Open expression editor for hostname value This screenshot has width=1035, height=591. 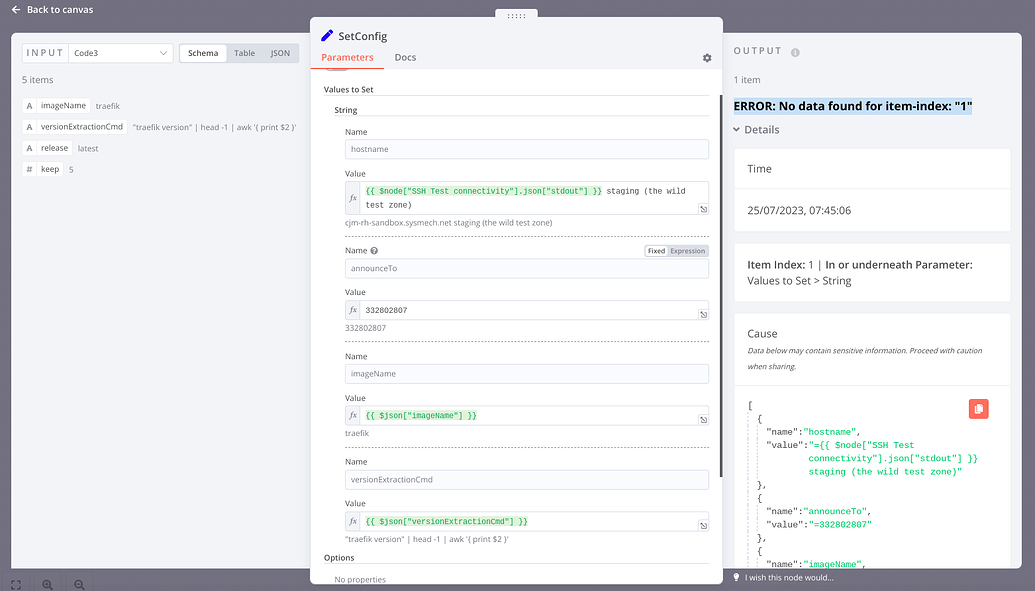coord(703,209)
